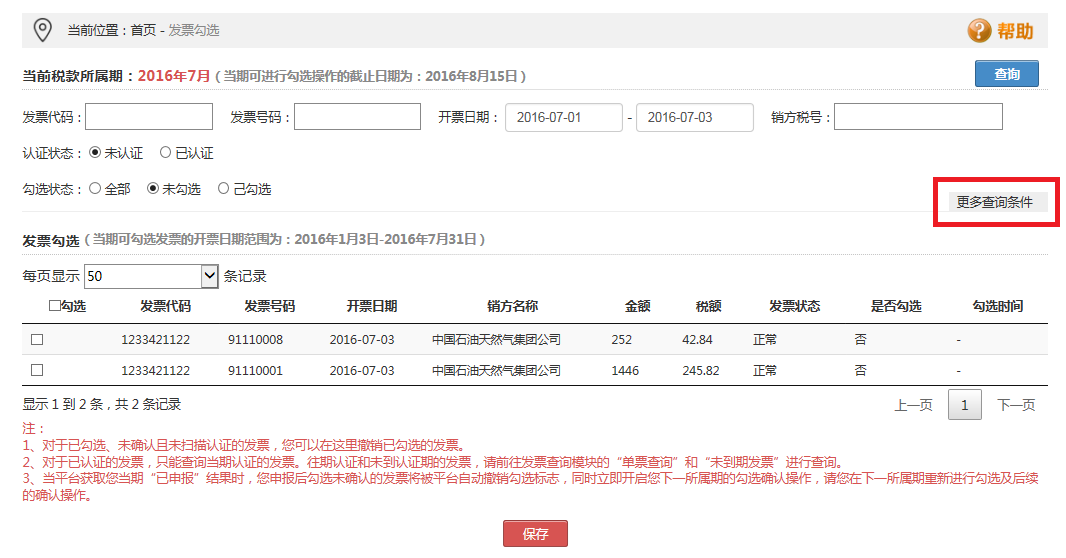This screenshot has width=1066, height=558.
Task: Click the 发票号码 column header
Action: [270, 307]
